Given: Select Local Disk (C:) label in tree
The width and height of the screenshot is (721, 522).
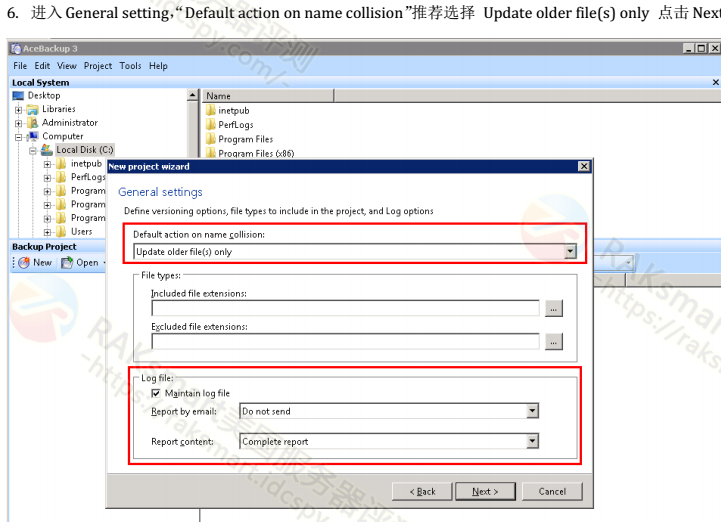Looking at the screenshot, I should point(85,150).
